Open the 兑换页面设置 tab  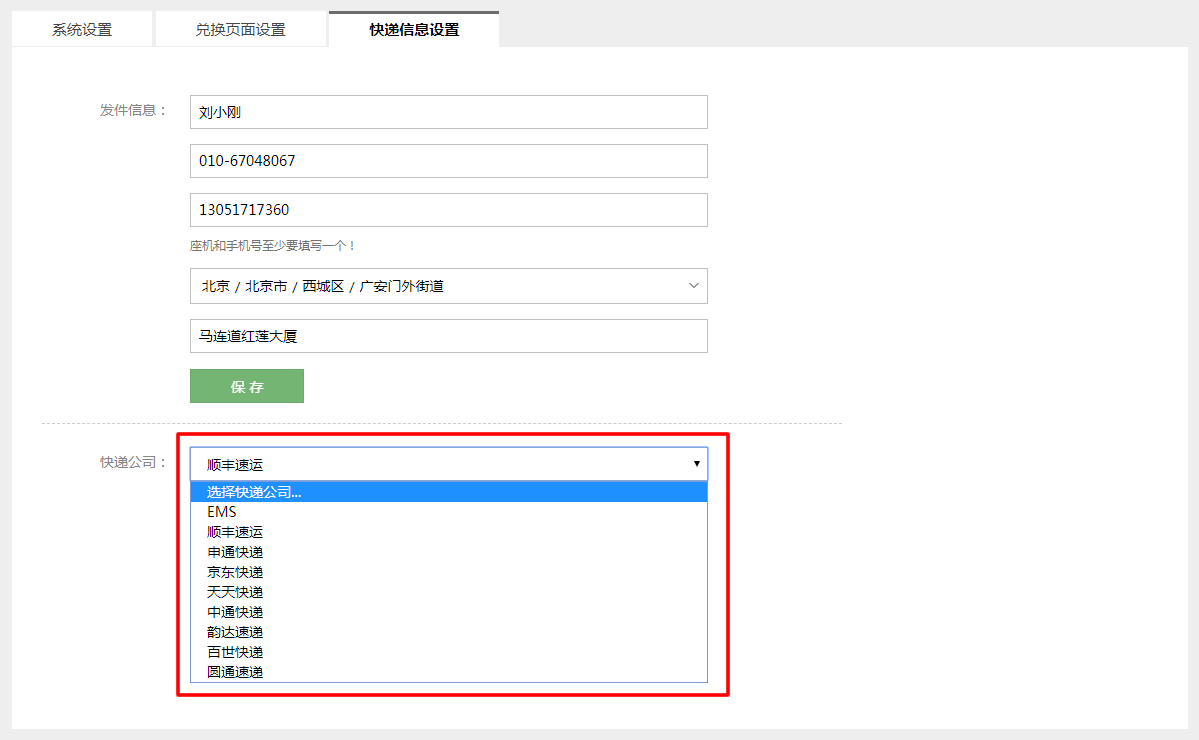(240, 29)
